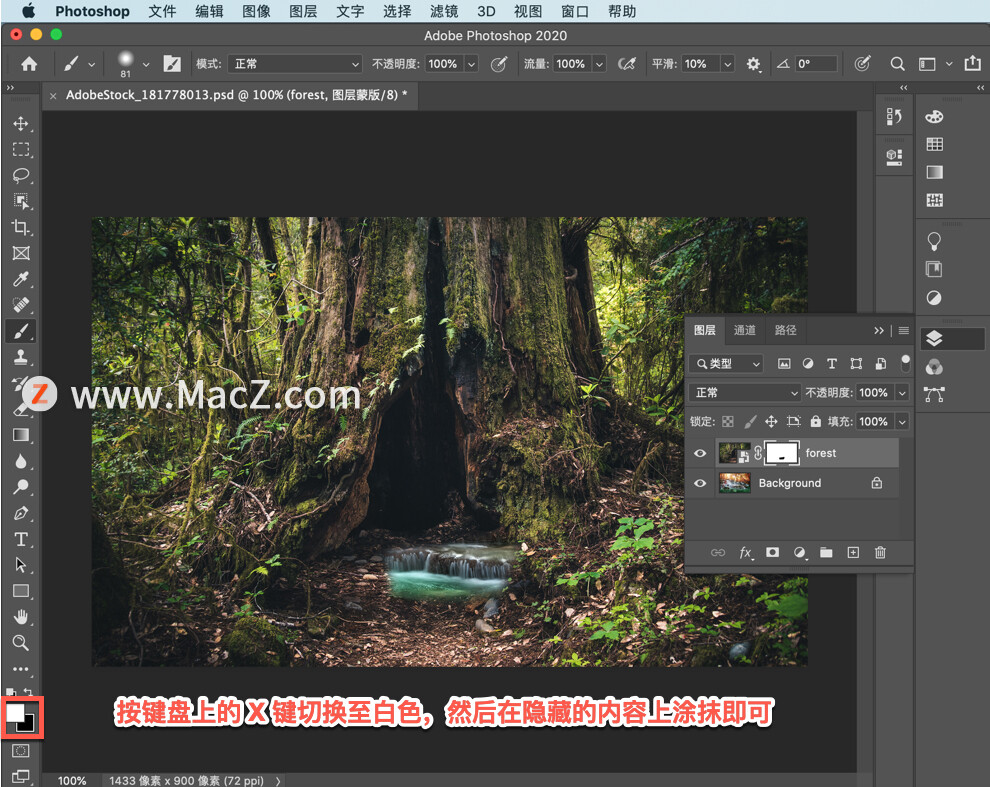This screenshot has height=787, width=990.
Task: Add a layer style with the fx button
Action: click(x=746, y=553)
